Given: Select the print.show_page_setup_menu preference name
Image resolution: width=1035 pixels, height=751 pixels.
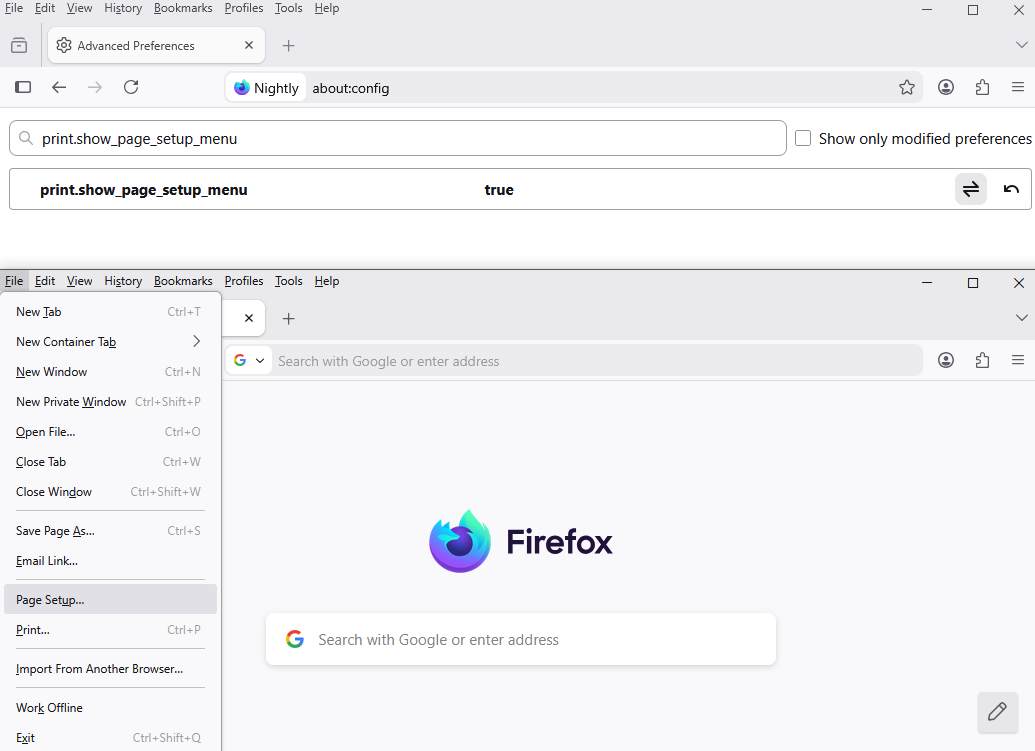Looking at the screenshot, I should click(143, 190).
